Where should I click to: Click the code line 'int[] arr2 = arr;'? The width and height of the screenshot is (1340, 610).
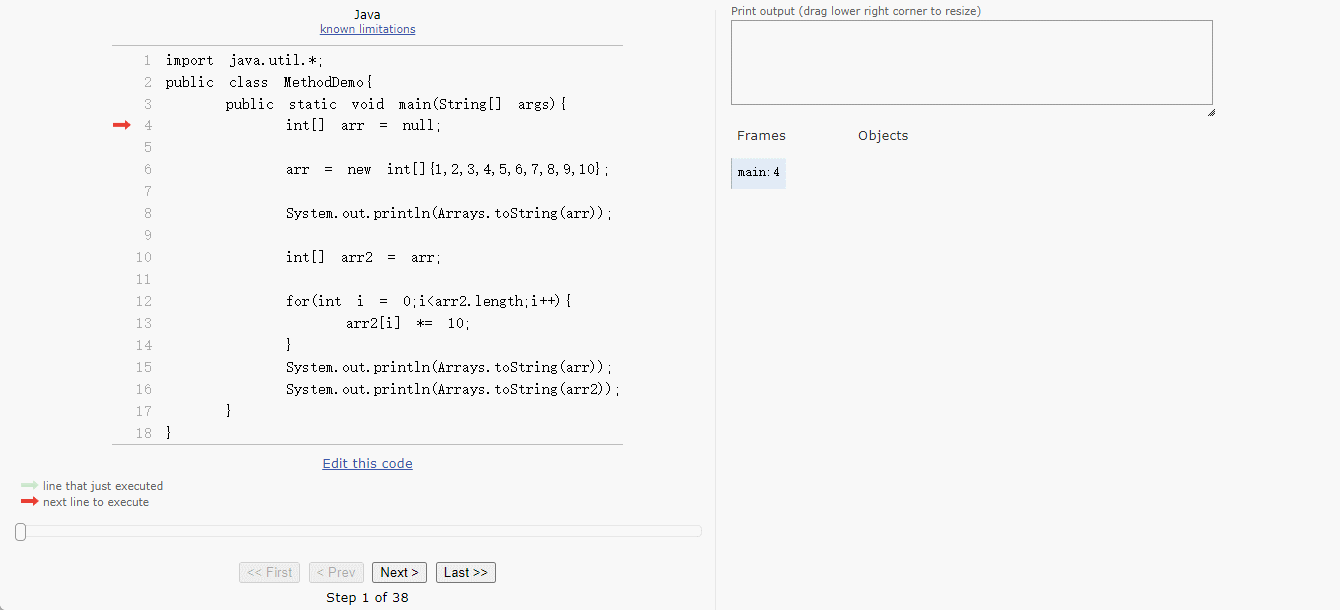[x=362, y=257]
